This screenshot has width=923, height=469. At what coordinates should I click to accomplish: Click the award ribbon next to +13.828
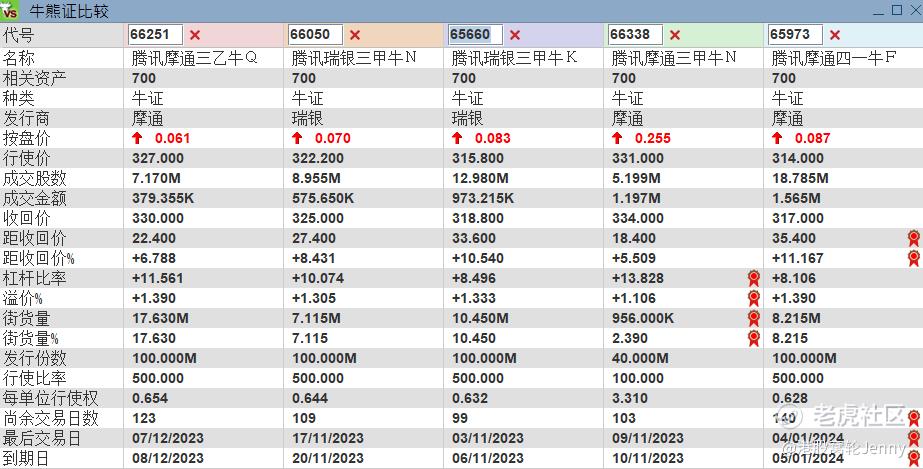click(753, 278)
